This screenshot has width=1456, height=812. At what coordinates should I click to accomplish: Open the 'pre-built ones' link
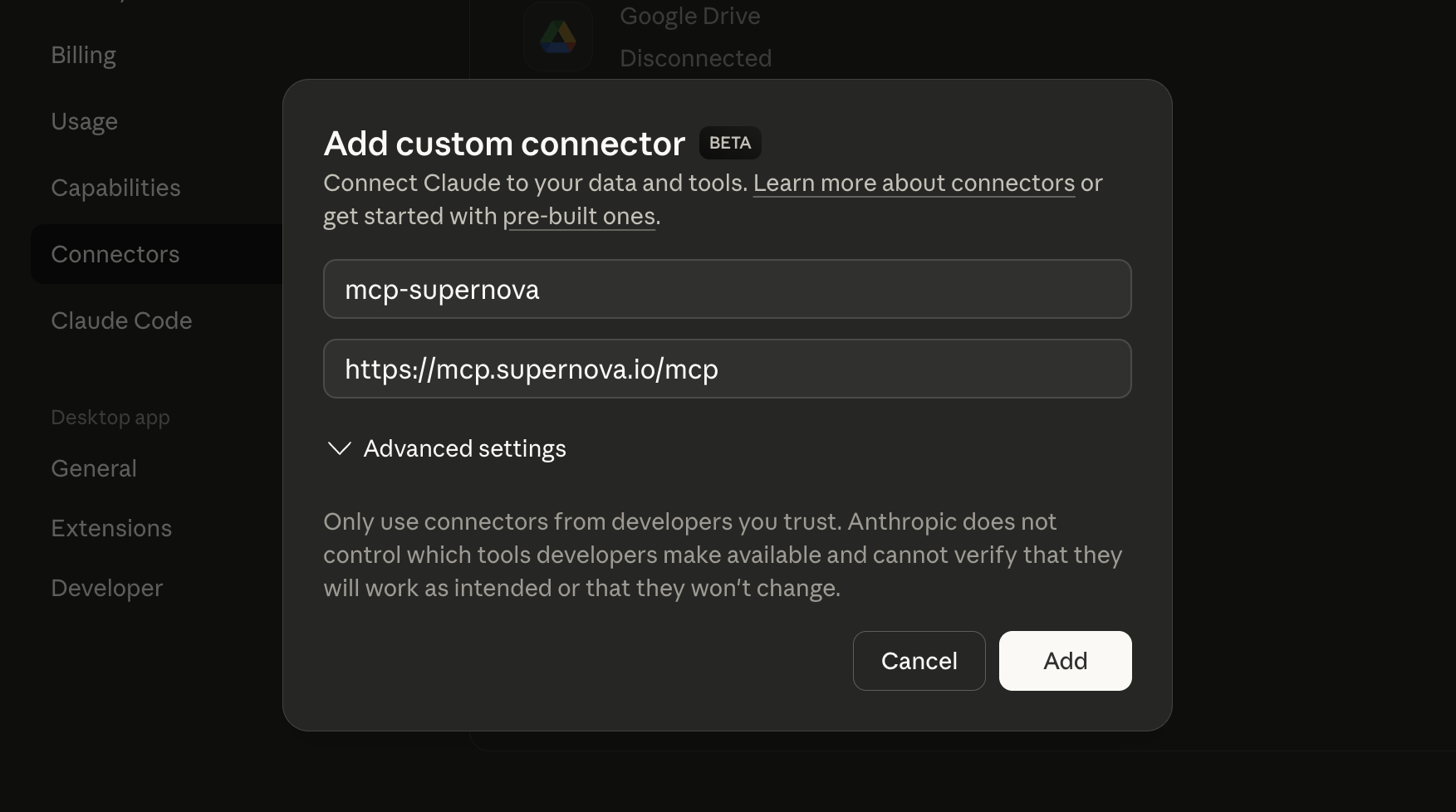(579, 216)
